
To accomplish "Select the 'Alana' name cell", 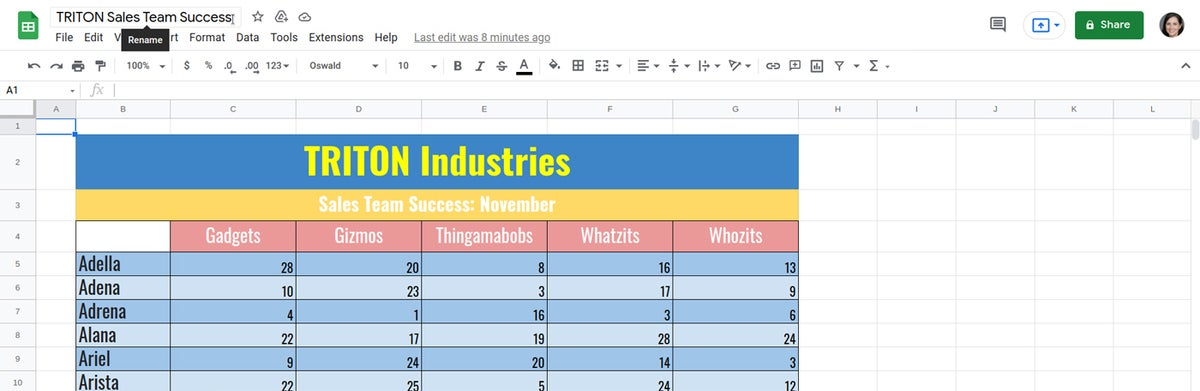I will tap(123, 335).
